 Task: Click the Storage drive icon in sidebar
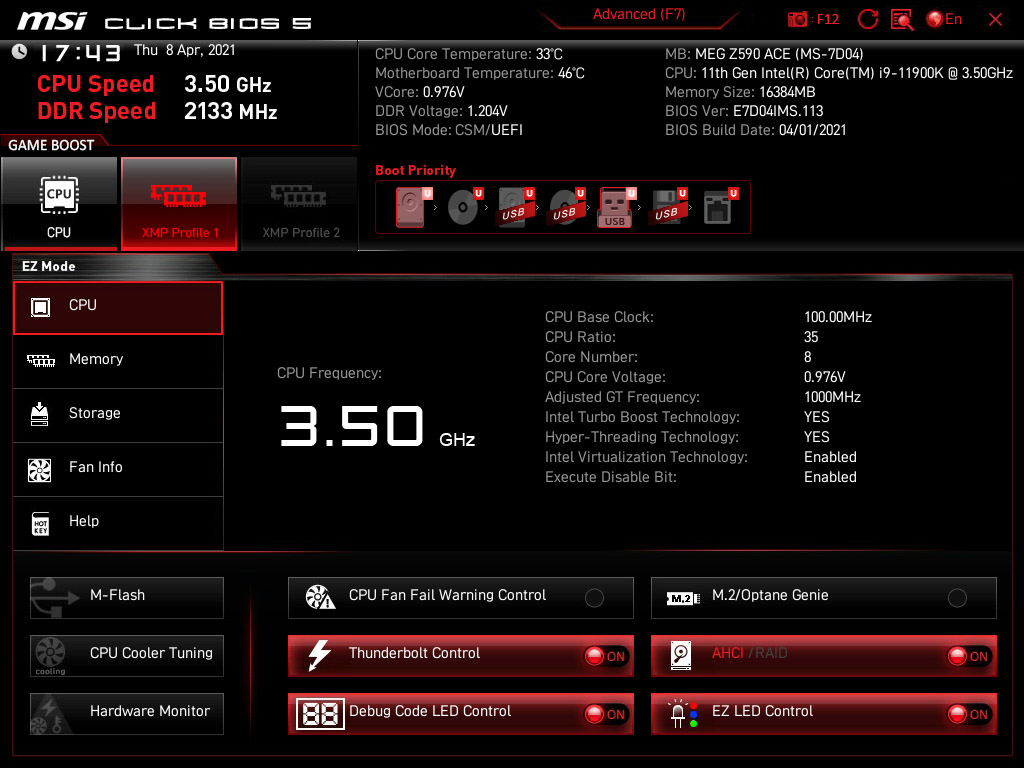point(40,414)
